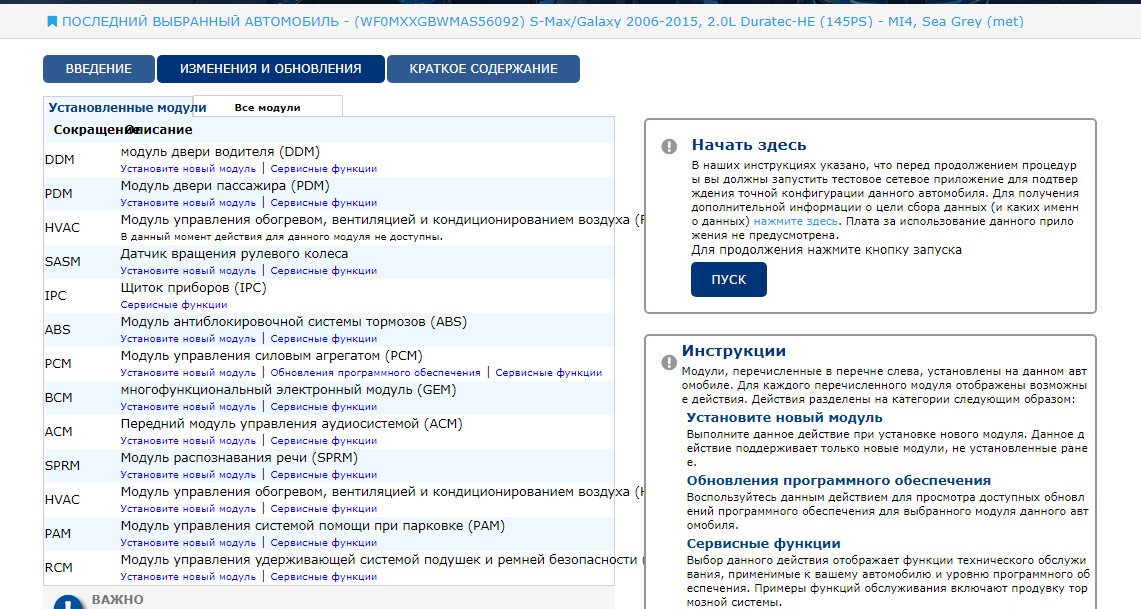Image resolution: width=1141 pixels, height=609 pixels.
Task: Open the ВВЕДЕНИЕ tab
Action: [x=98, y=69]
